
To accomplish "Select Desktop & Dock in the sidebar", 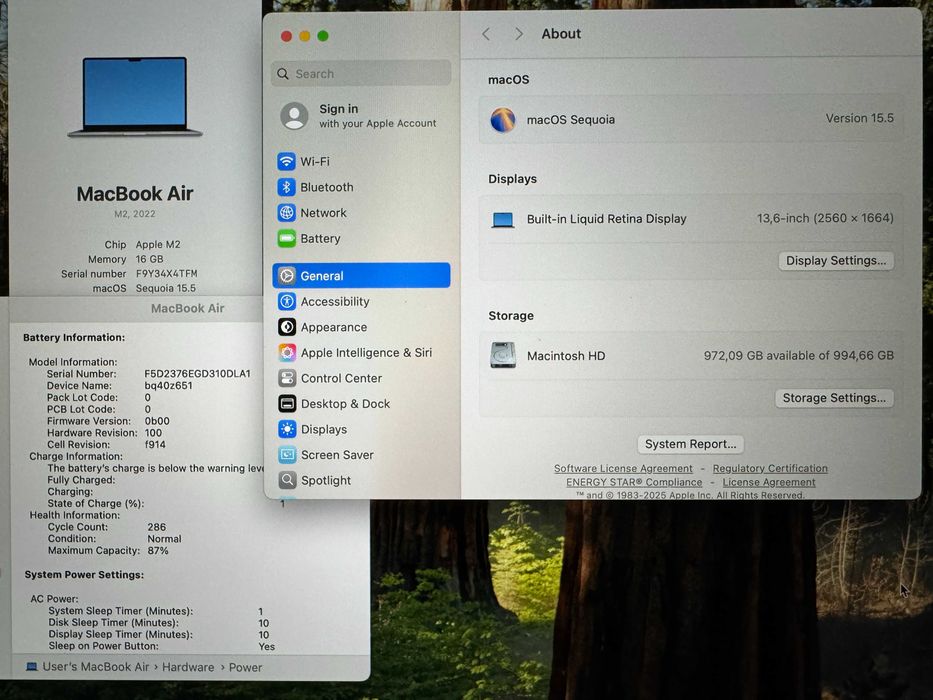I will tap(361, 404).
